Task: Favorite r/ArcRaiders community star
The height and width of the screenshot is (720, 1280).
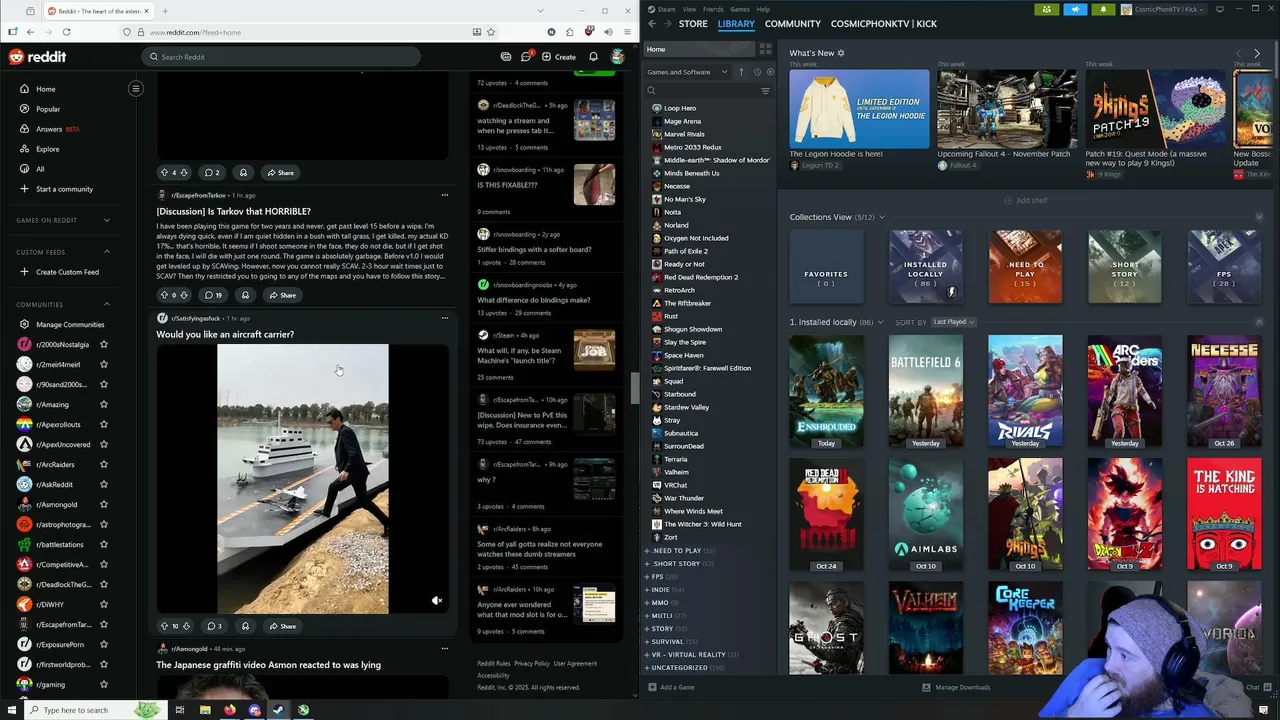Action: [104, 464]
